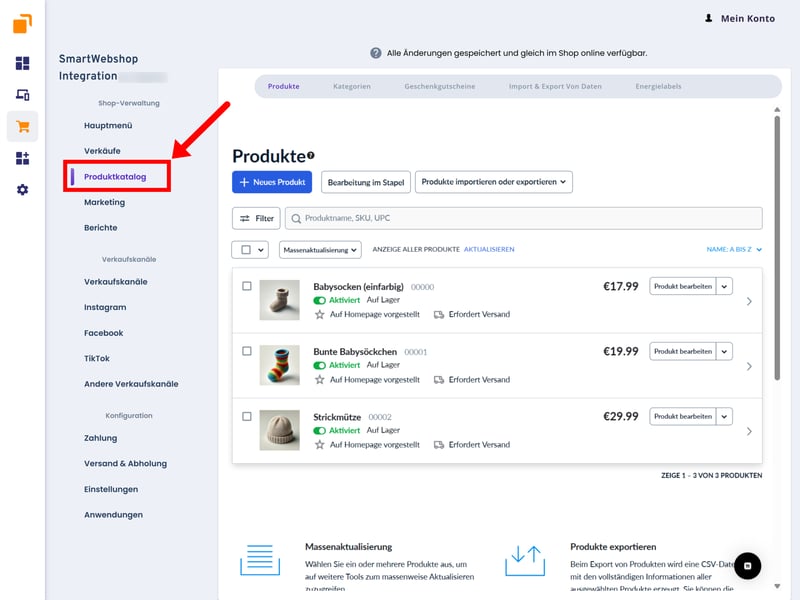Click the star icon under Babysocken (einfarbig)
This screenshot has width=800, height=600.
pos(320,314)
